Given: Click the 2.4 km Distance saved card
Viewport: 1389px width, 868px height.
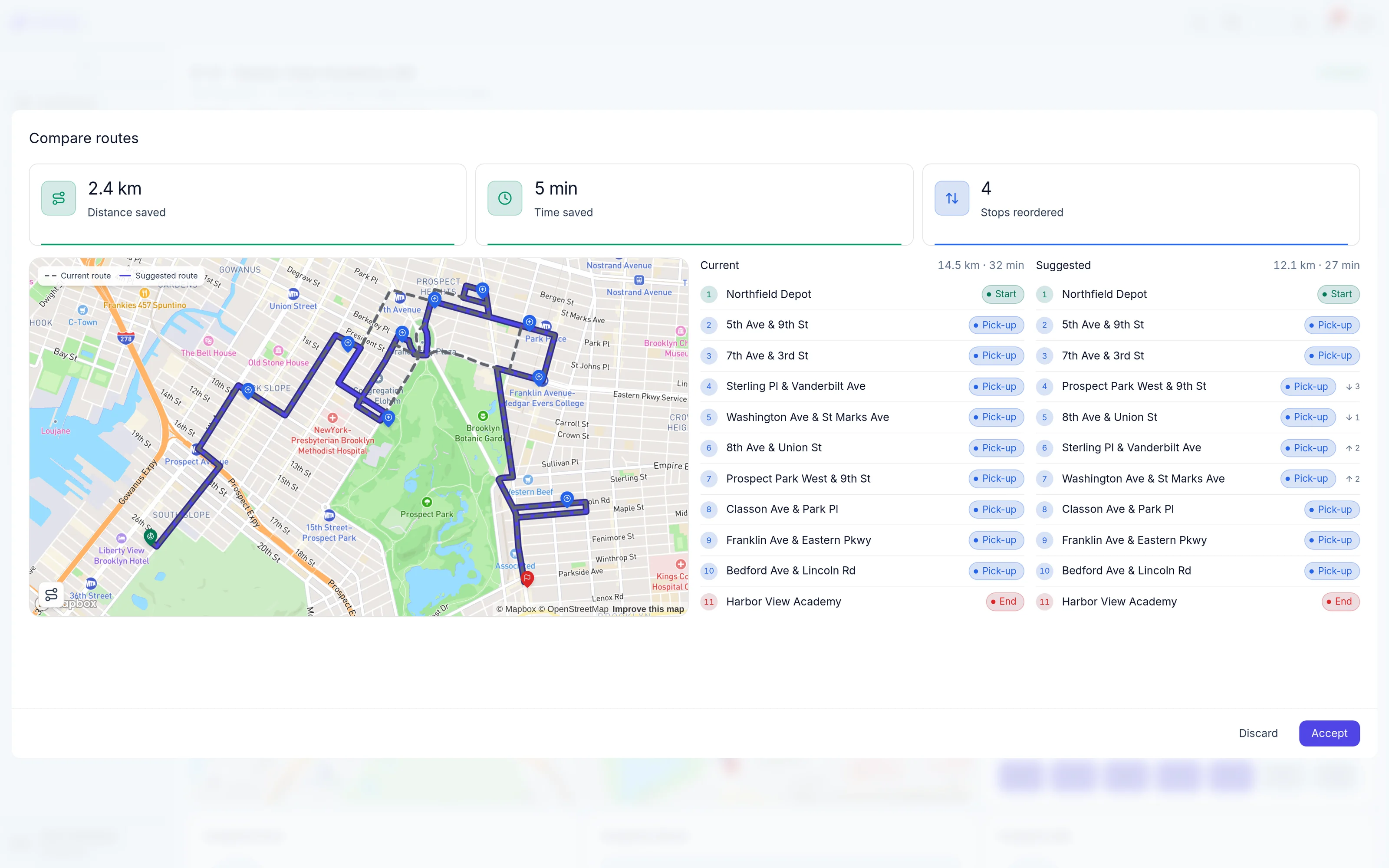Looking at the screenshot, I should pos(247,205).
